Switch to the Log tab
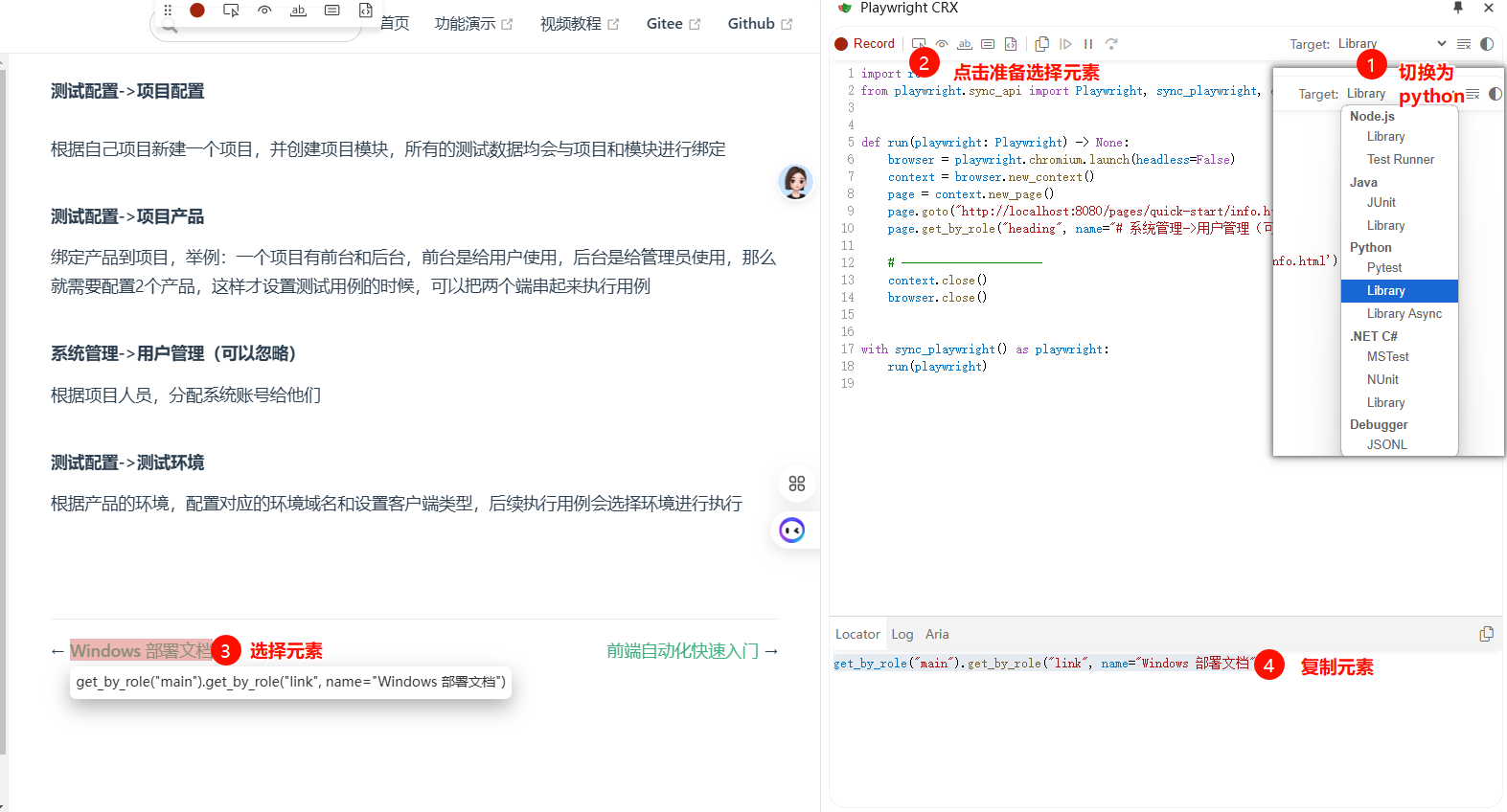 coord(902,634)
